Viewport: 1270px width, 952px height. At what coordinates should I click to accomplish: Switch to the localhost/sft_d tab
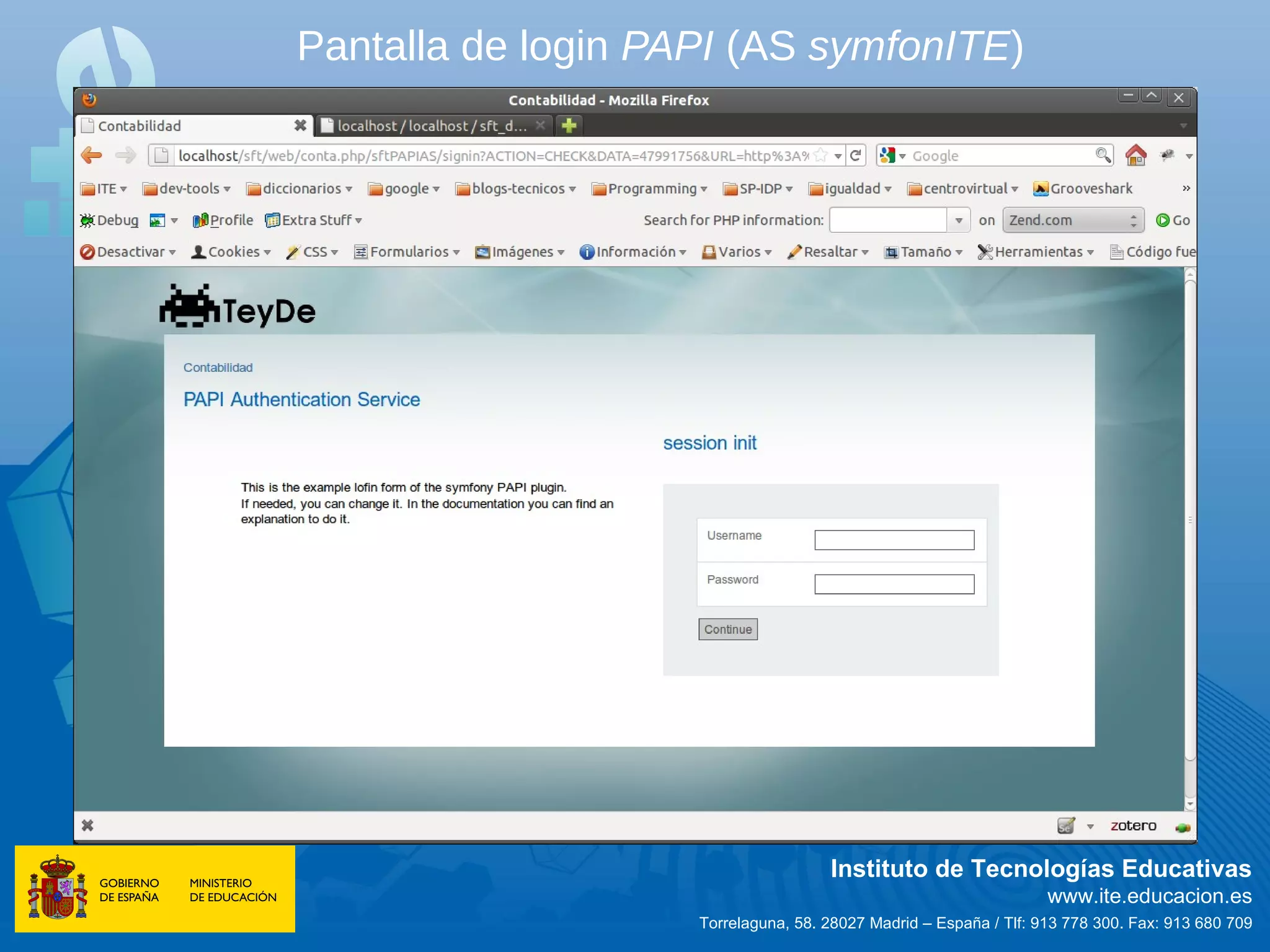pos(433,126)
